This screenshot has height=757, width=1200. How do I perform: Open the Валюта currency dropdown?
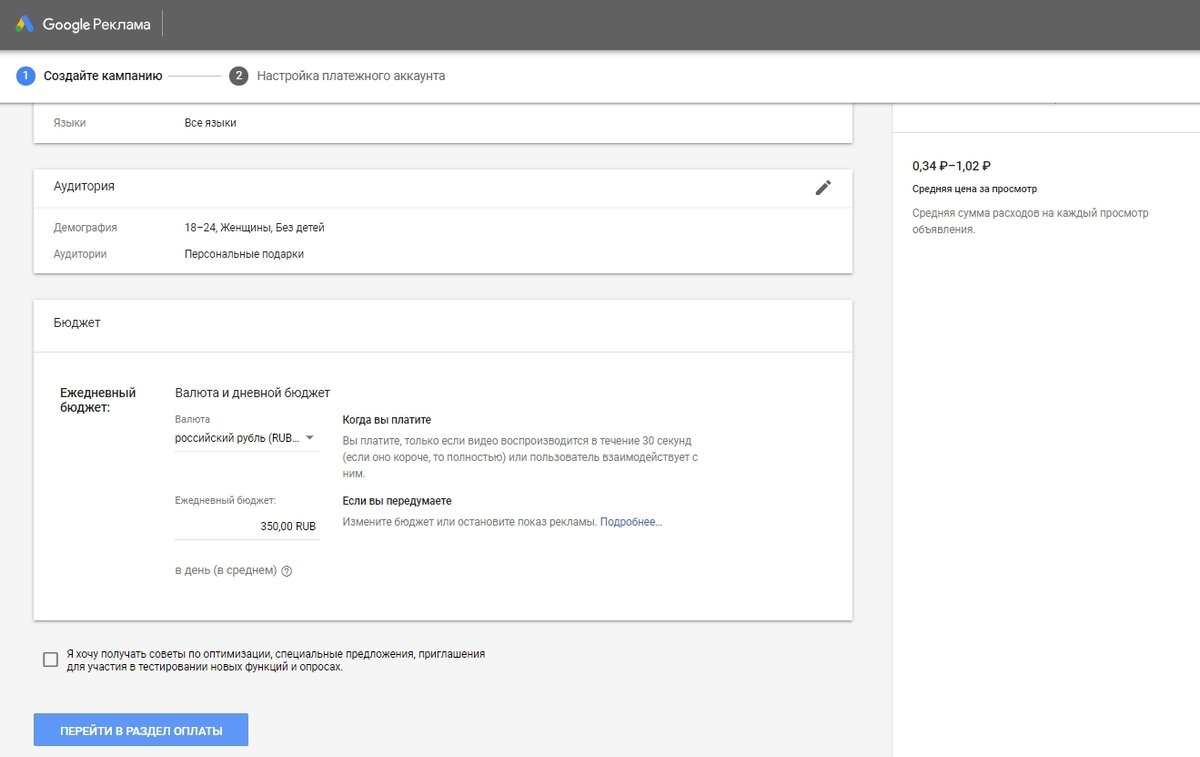247,438
